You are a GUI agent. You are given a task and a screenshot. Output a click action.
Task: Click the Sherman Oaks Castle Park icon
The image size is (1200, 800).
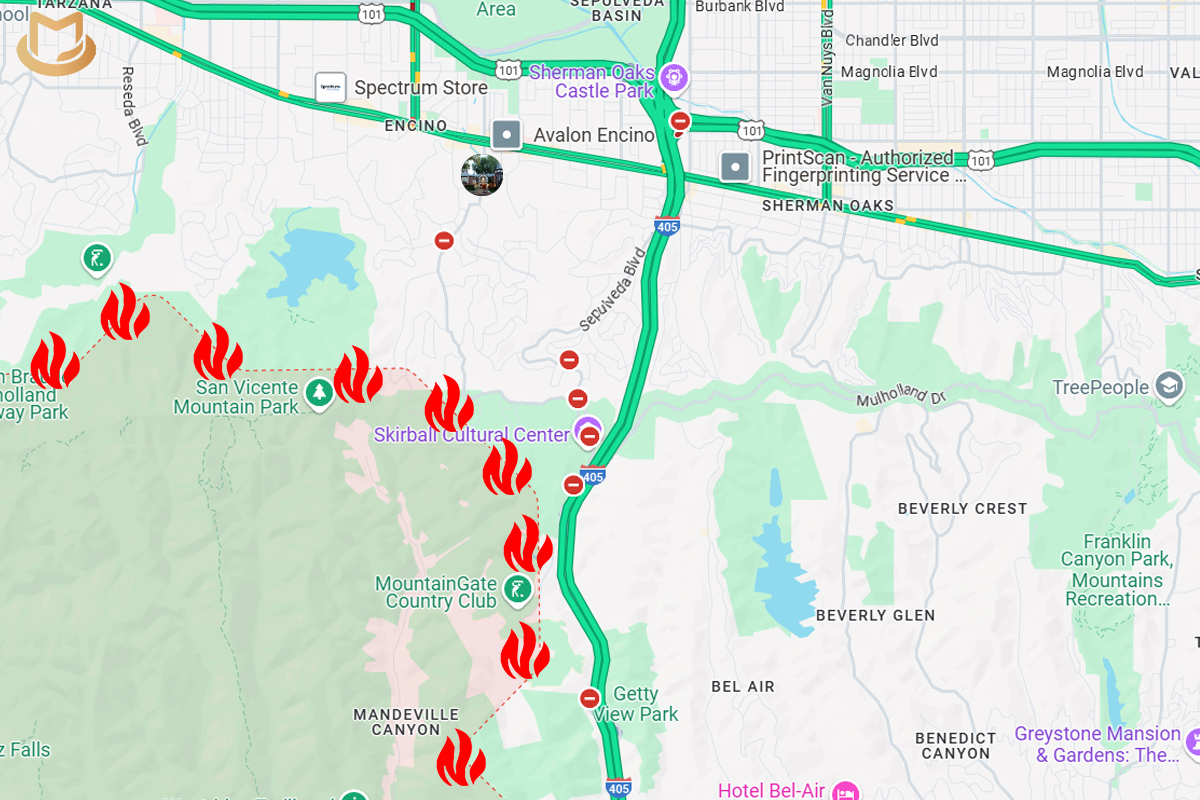[x=675, y=76]
